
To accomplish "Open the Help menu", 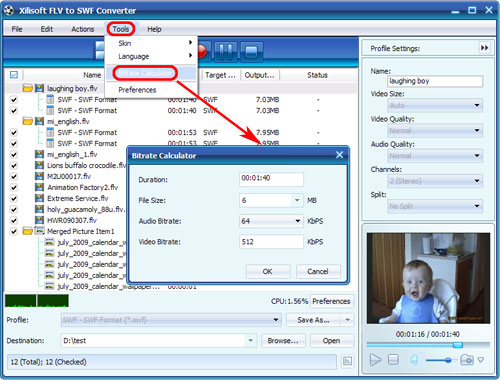I will click(x=154, y=29).
